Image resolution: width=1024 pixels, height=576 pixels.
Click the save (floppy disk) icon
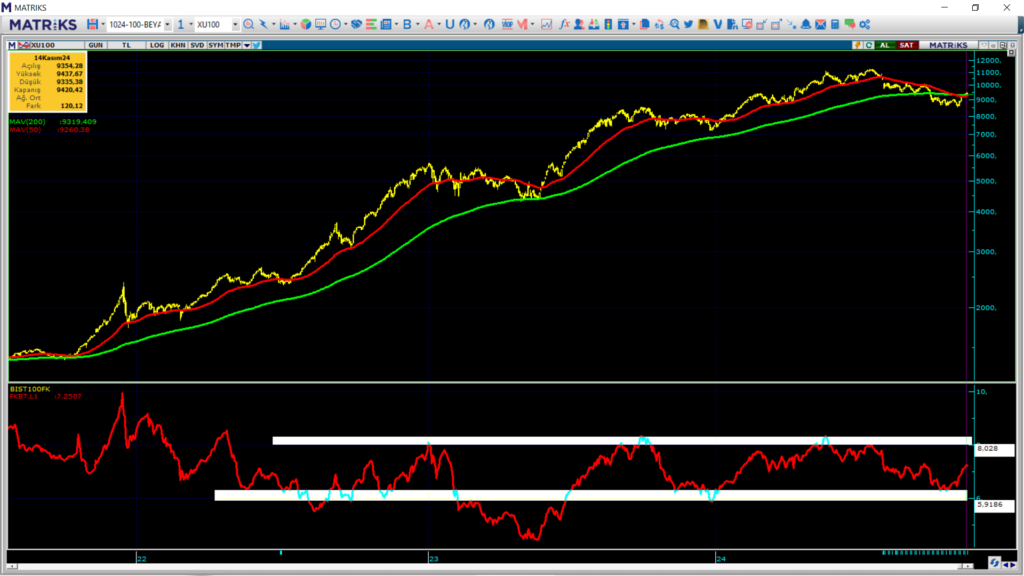pos(92,24)
